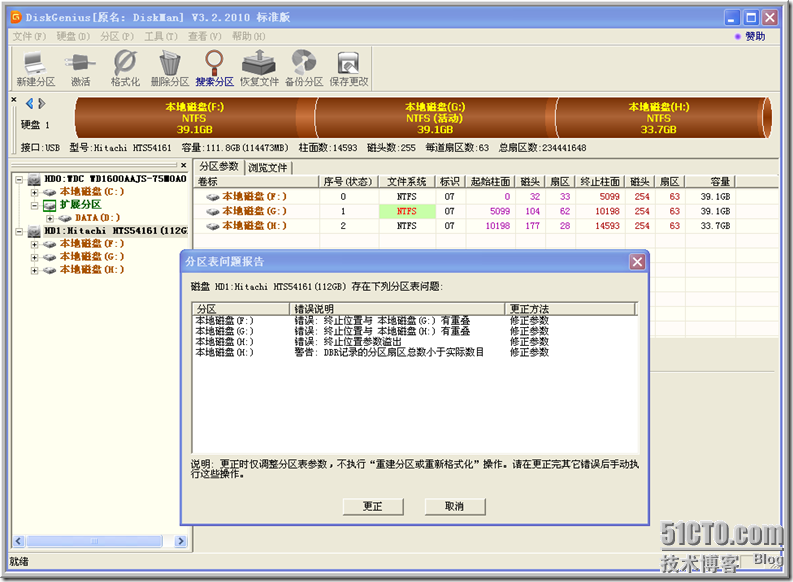The width and height of the screenshot is (793, 582).
Task: Open the 查看(V) menu
Action: coord(204,36)
